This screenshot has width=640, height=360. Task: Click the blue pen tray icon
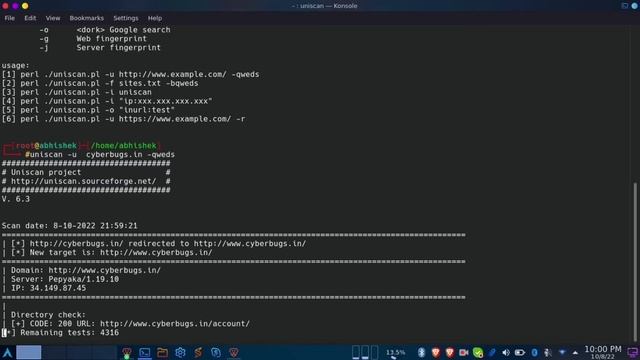click(492, 352)
